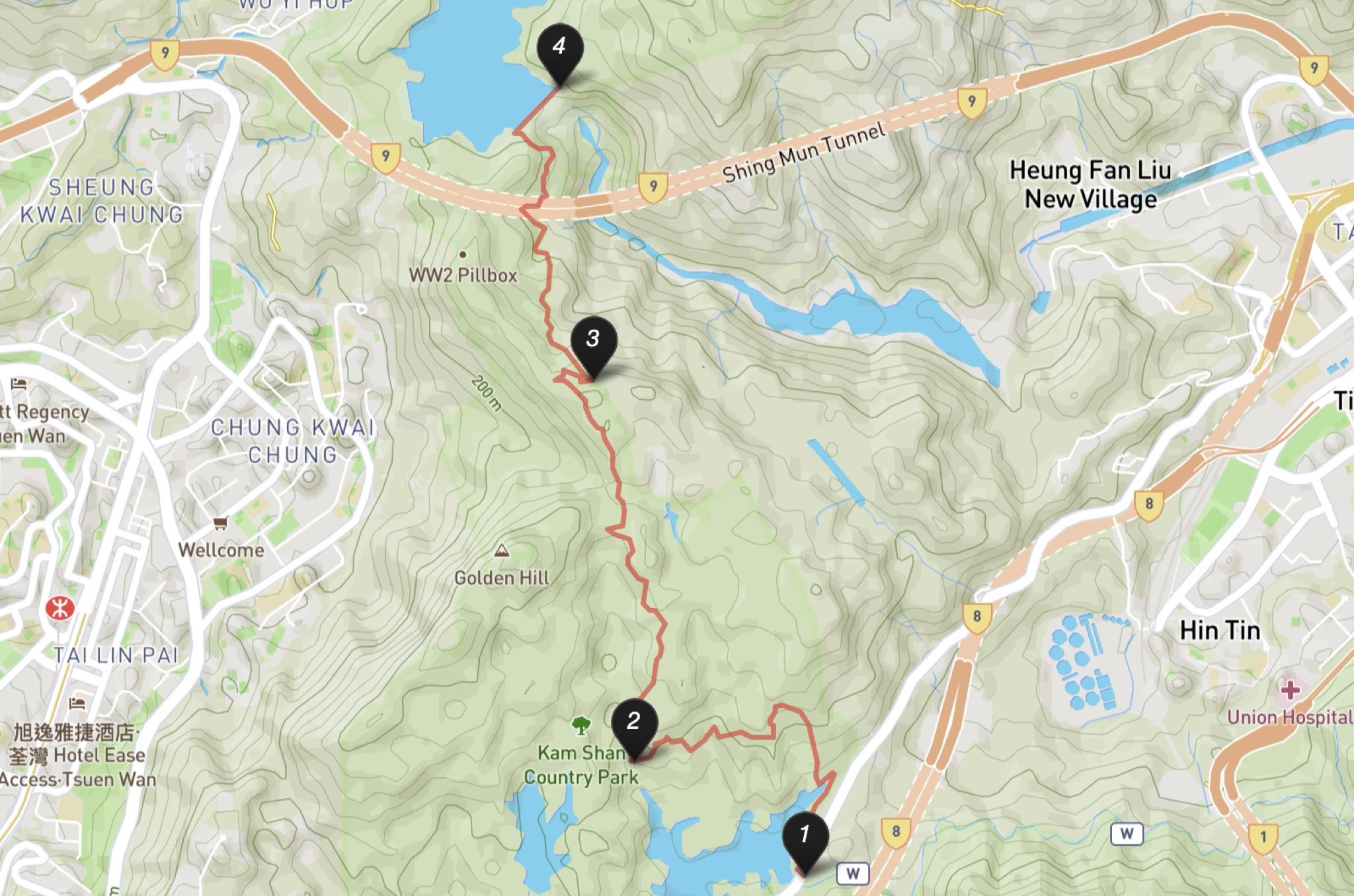Click route 9 shield near Shing Mun Tunnel text
This screenshot has width=1354, height=896.
(653, 187)
